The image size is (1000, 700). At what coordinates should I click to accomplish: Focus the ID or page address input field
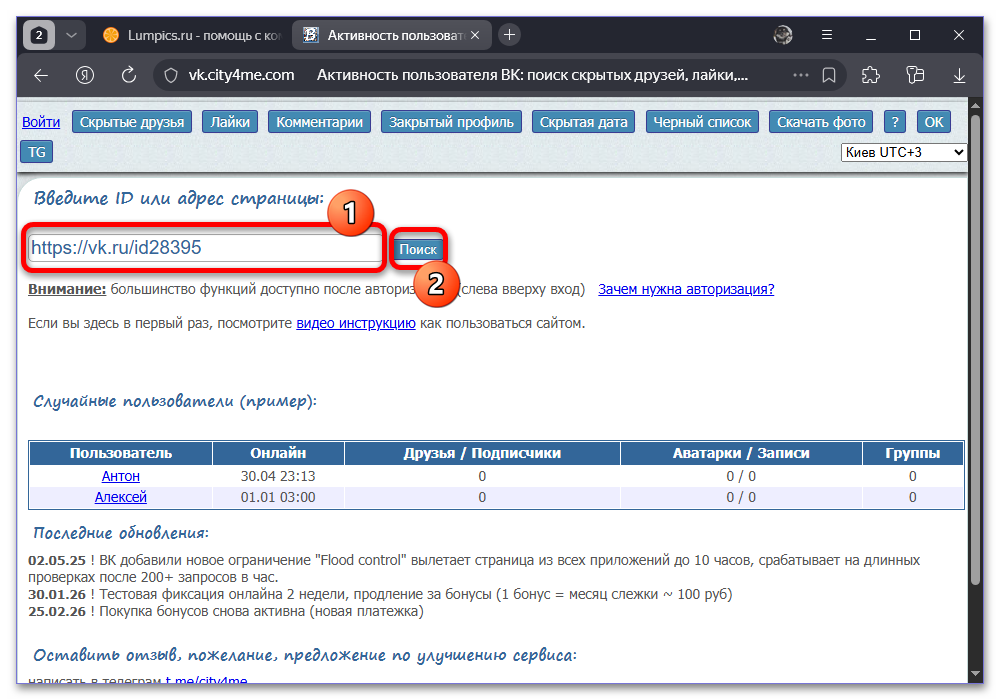click(205, 247)
